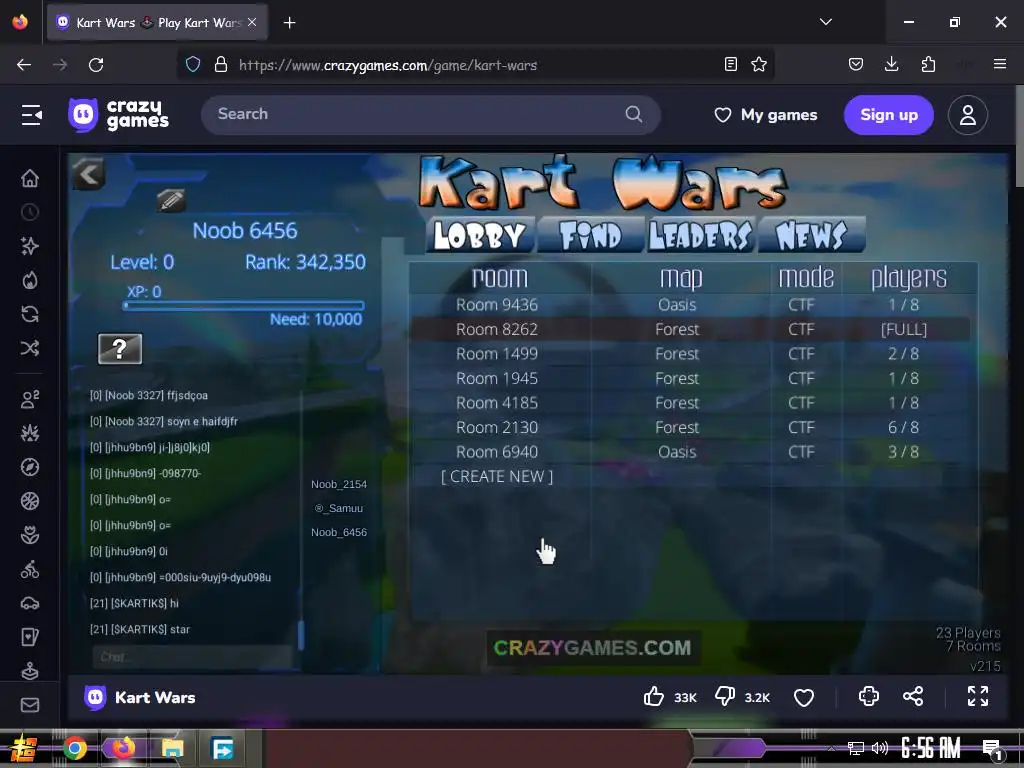The height and width of the screenshot is (768, 1024).
Task: Click the taskbar volume speaker icon
Action: coord(880,748)
